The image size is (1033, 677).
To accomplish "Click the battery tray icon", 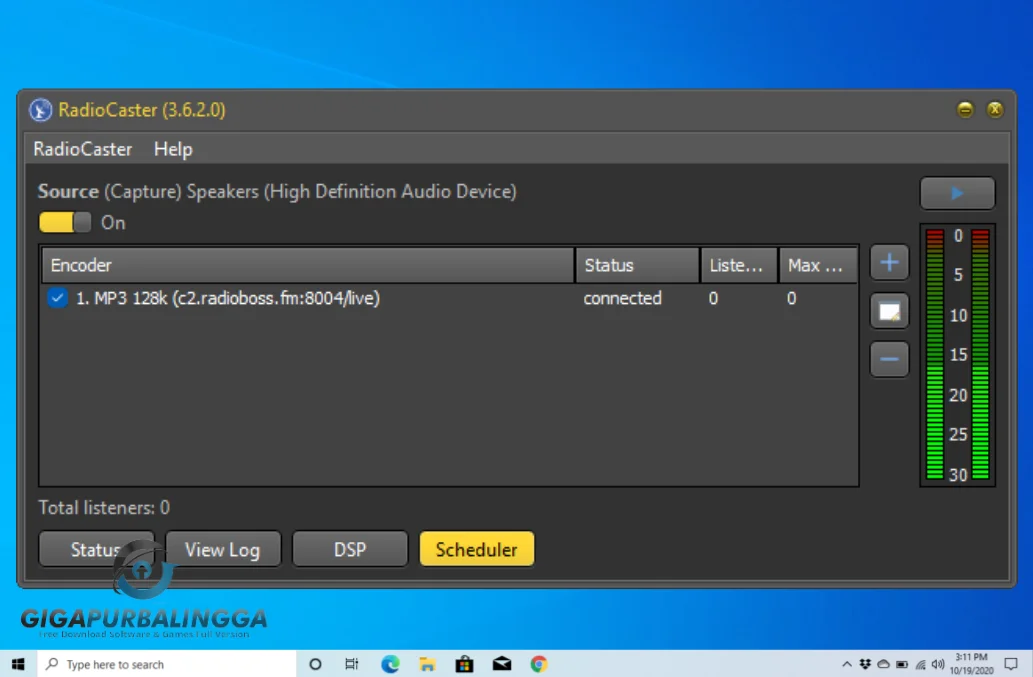I will tap(902, 664).
